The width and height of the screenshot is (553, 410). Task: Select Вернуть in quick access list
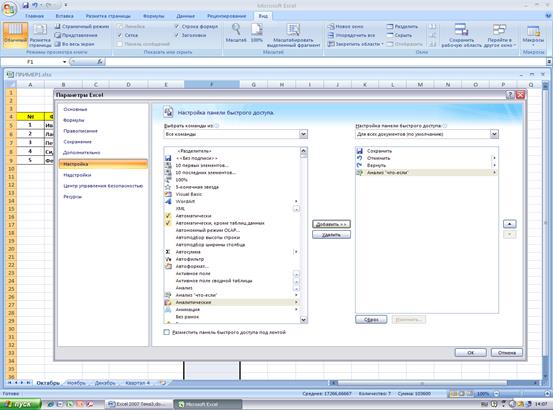click(x=427, y=165)
